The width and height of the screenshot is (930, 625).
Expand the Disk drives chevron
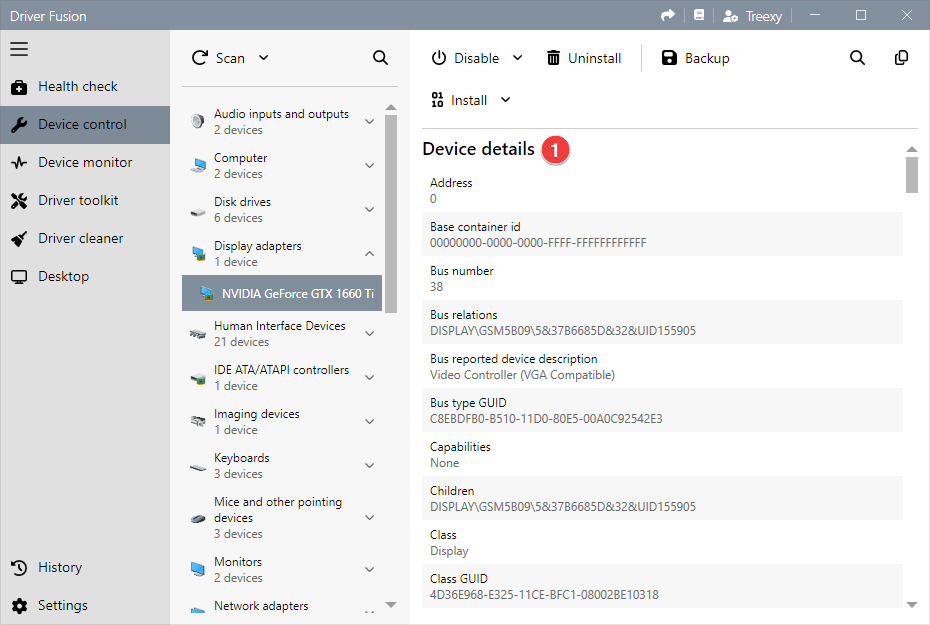click(x=370, y=209)
